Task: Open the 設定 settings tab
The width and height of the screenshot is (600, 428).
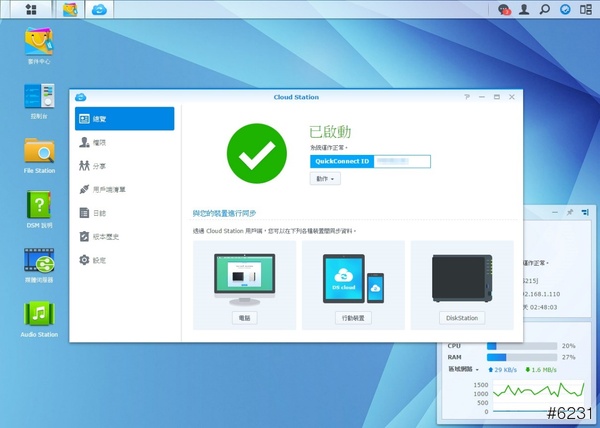Action: click(x=100, y=260)
